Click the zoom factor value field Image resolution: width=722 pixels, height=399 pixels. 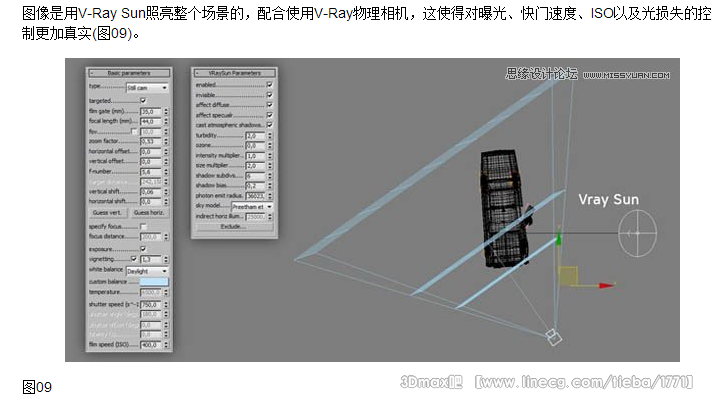pos(151,141)
